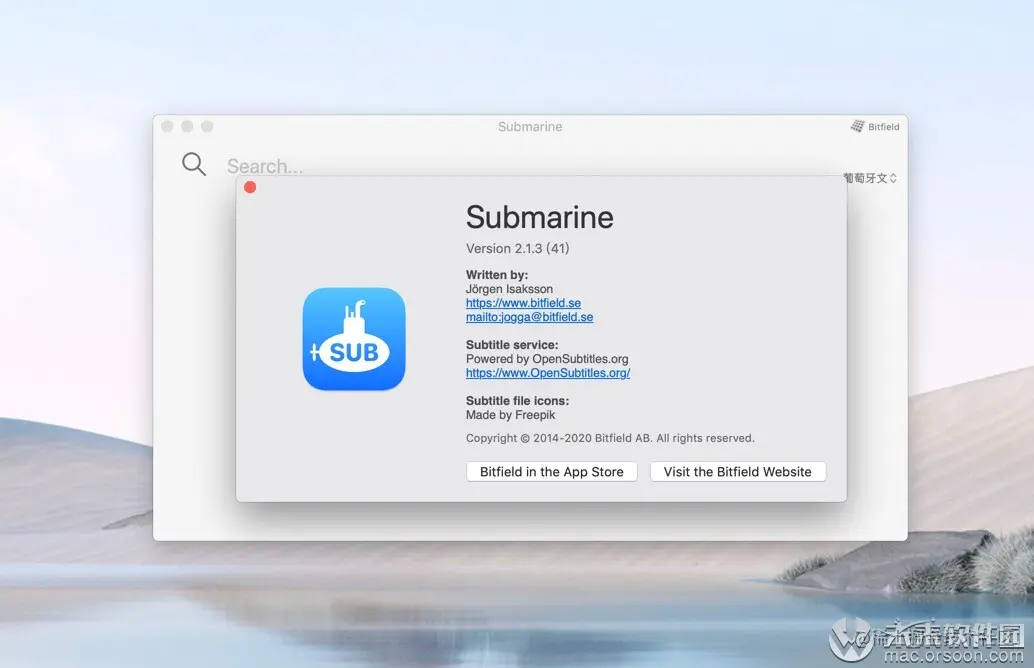Click the Copyright 2014-2020 Bitfield AB text
Viewport: 1034px width, 668px height.
[610, 438]
